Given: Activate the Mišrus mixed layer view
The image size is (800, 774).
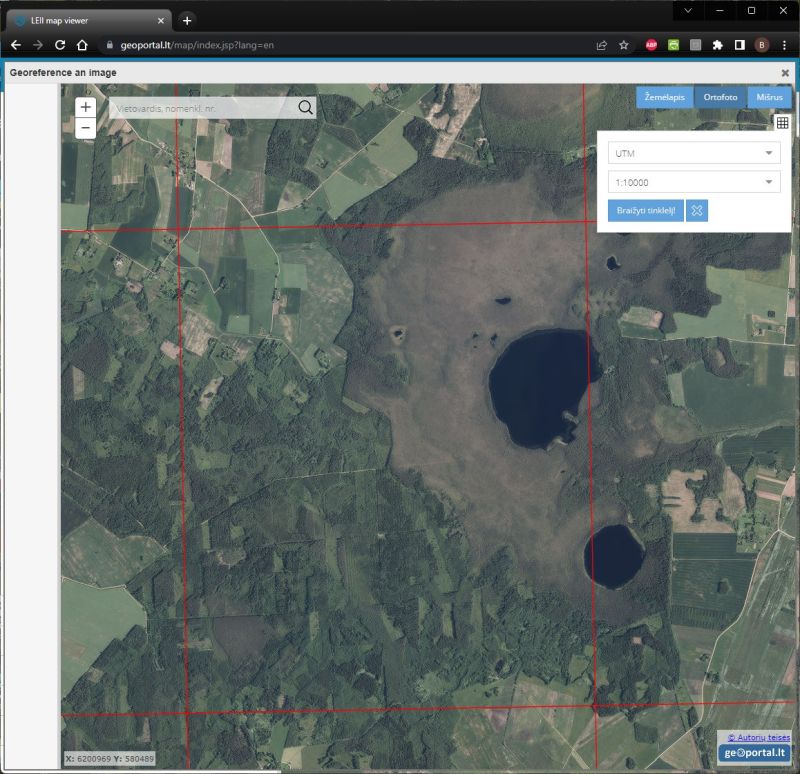Looking at the screenshot, I should coord(768,97).
